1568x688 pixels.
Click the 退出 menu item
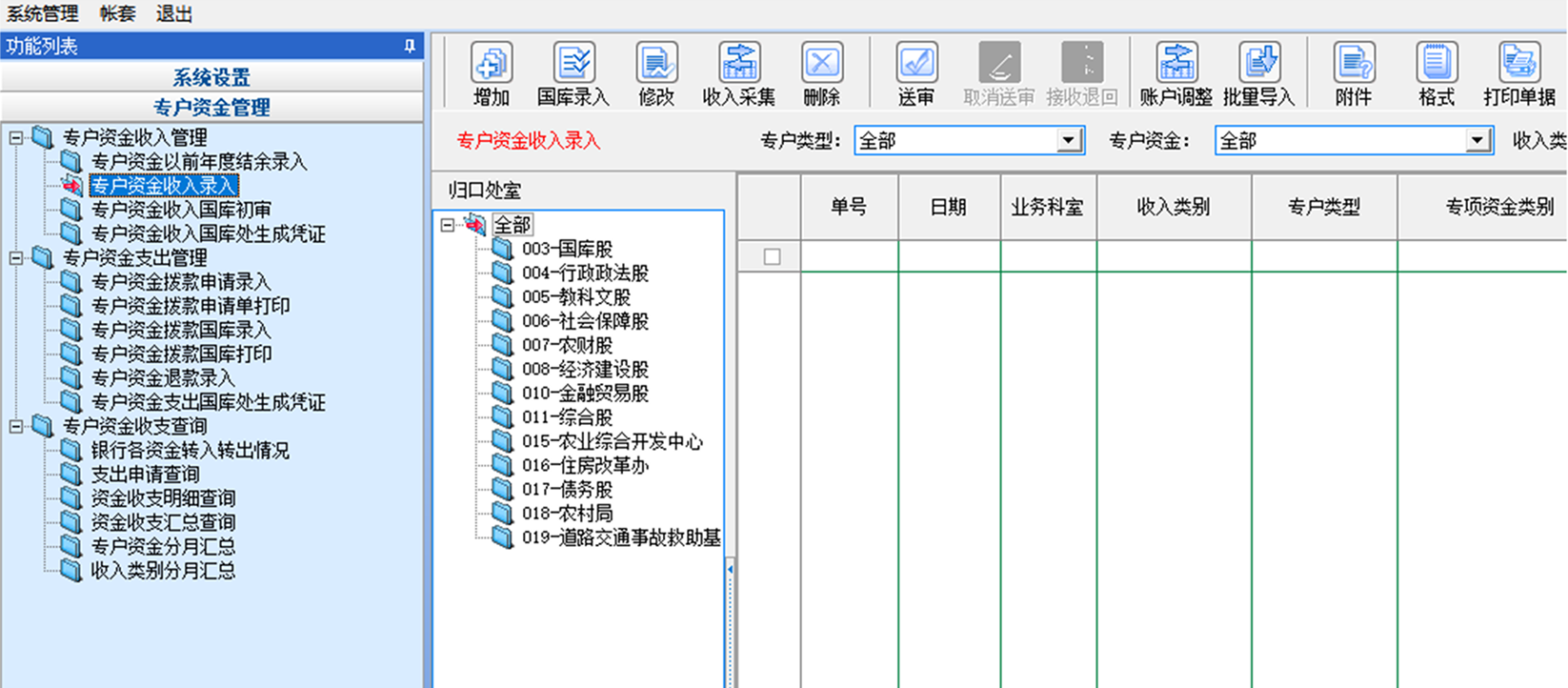pos(174,14)
